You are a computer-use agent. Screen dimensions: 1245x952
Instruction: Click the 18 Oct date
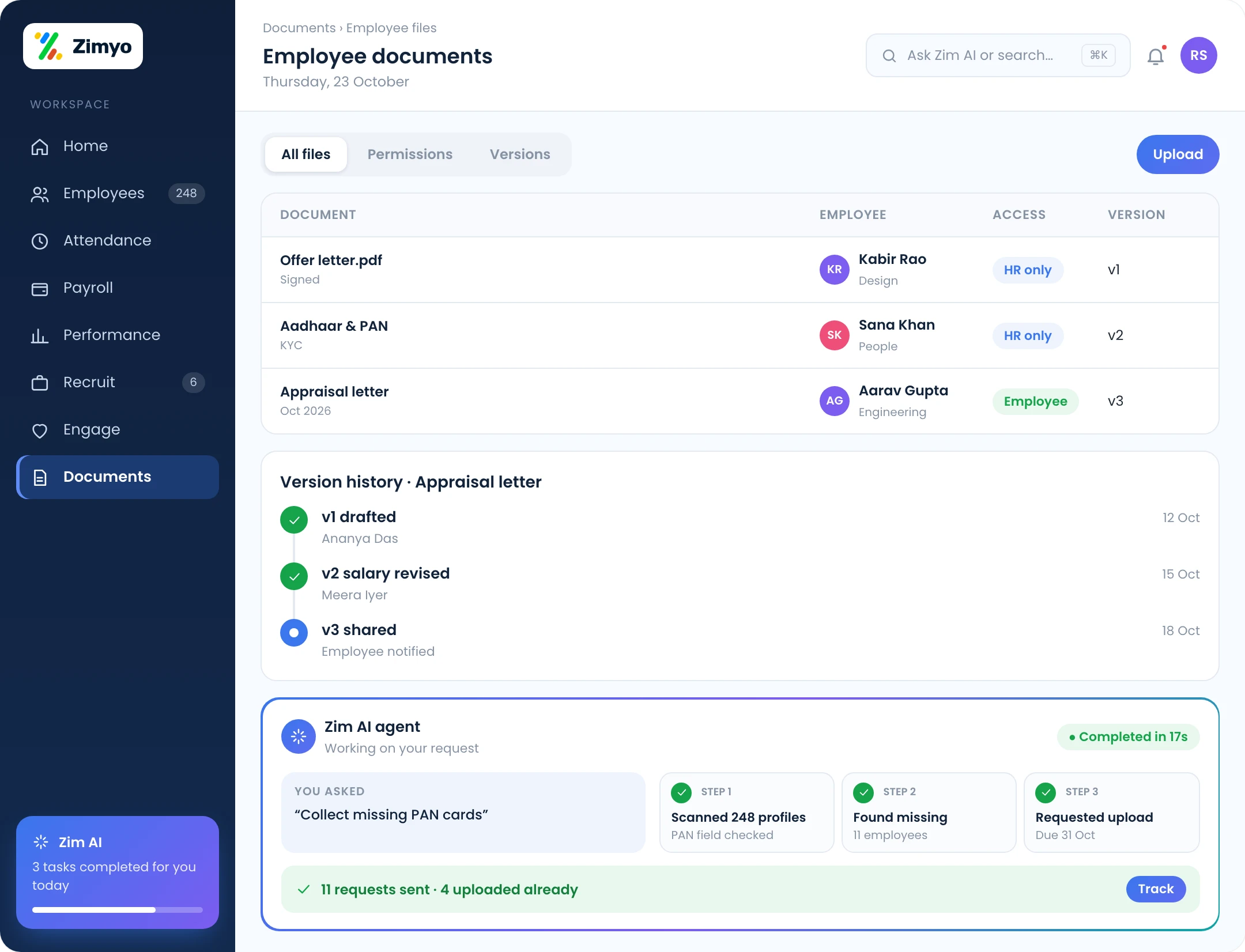point(1180,630)
